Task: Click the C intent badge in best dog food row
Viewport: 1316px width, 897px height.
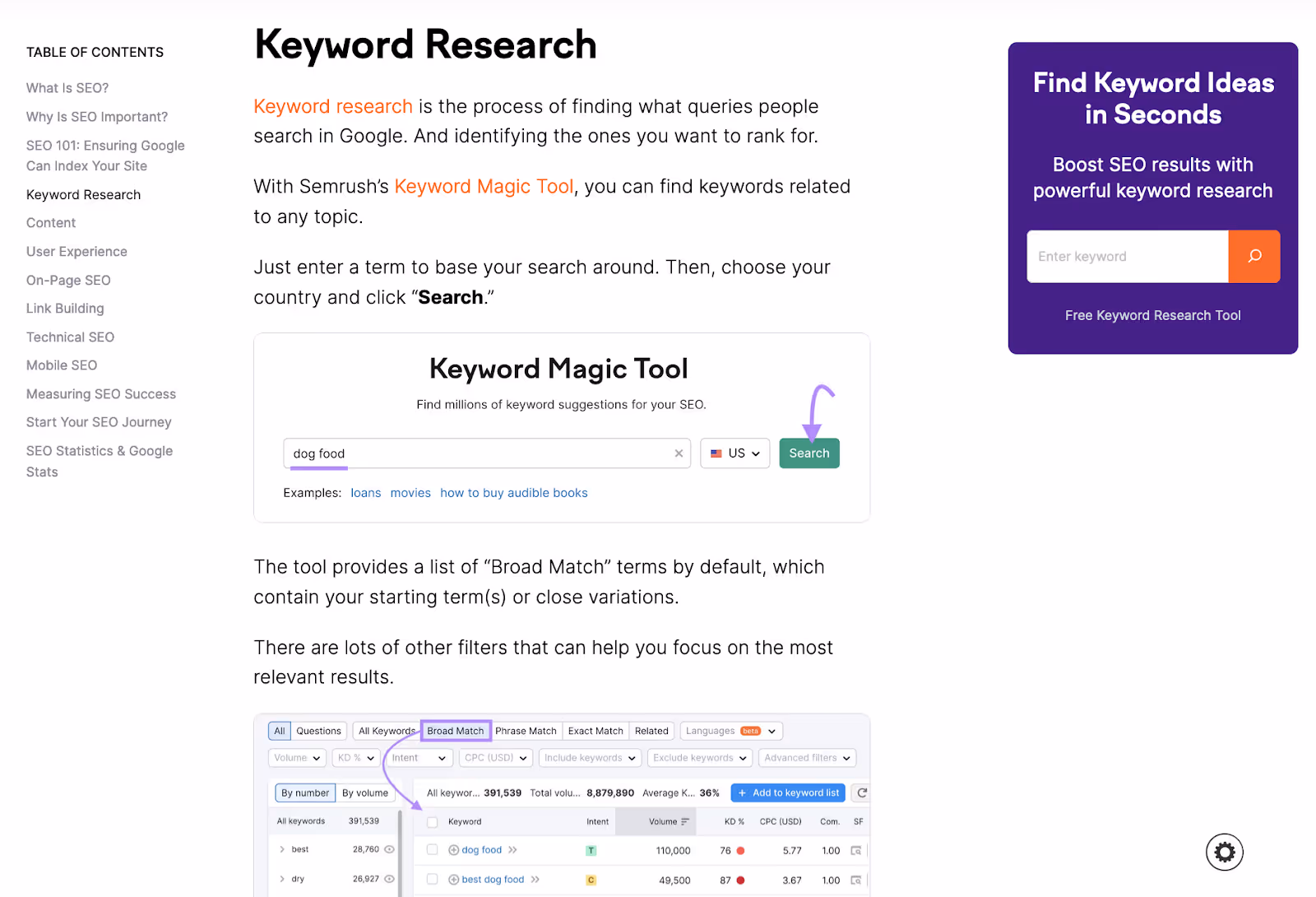Action: coord(591,881)
